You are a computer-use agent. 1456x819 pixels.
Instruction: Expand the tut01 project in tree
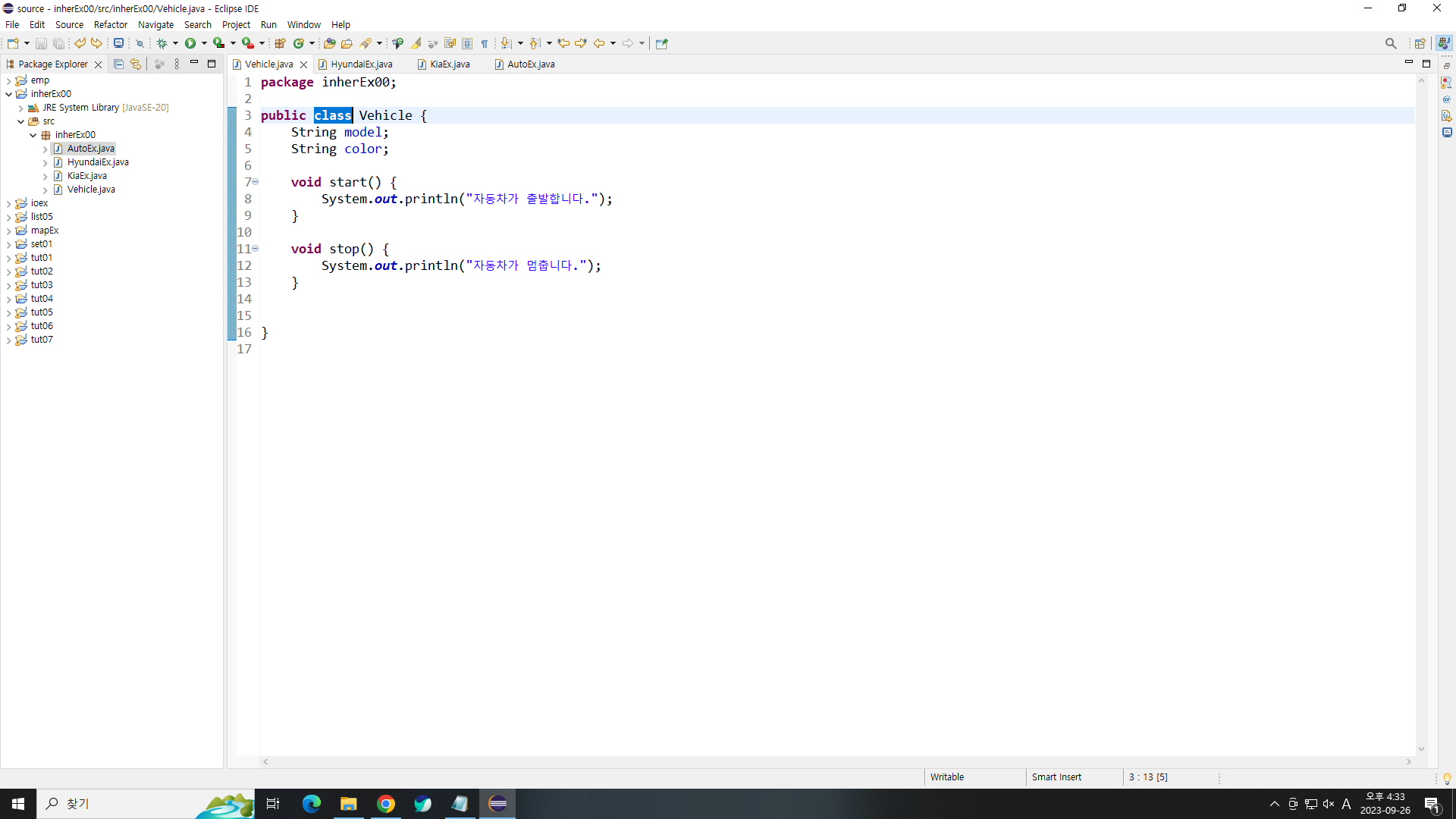[x=9, y=258]
